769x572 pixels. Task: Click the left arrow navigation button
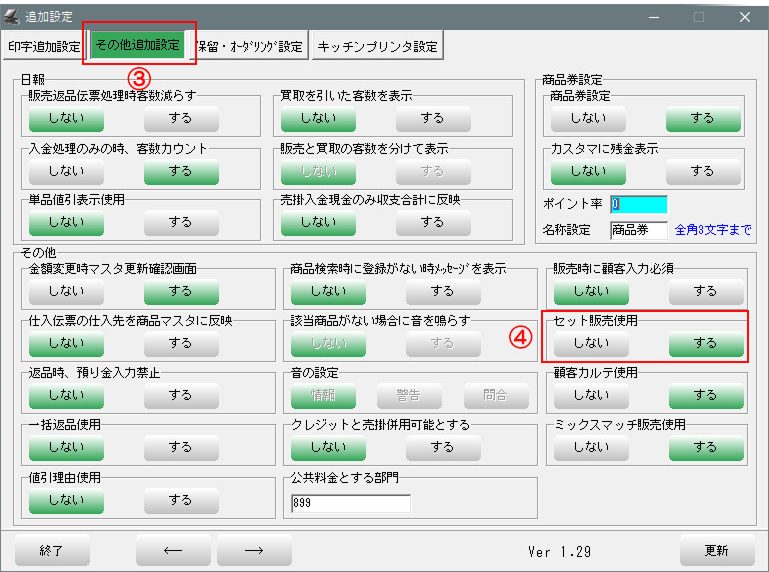[x=173, y=550]
